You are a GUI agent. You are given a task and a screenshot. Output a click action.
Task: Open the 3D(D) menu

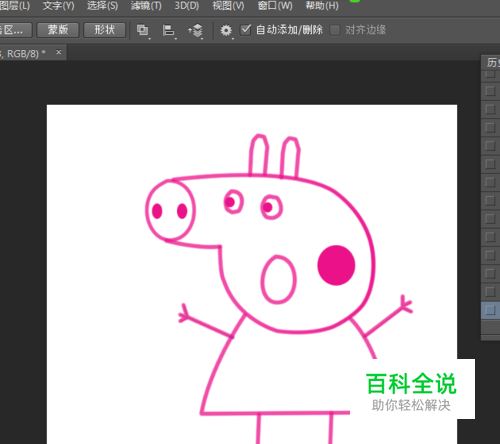[187, 6]
